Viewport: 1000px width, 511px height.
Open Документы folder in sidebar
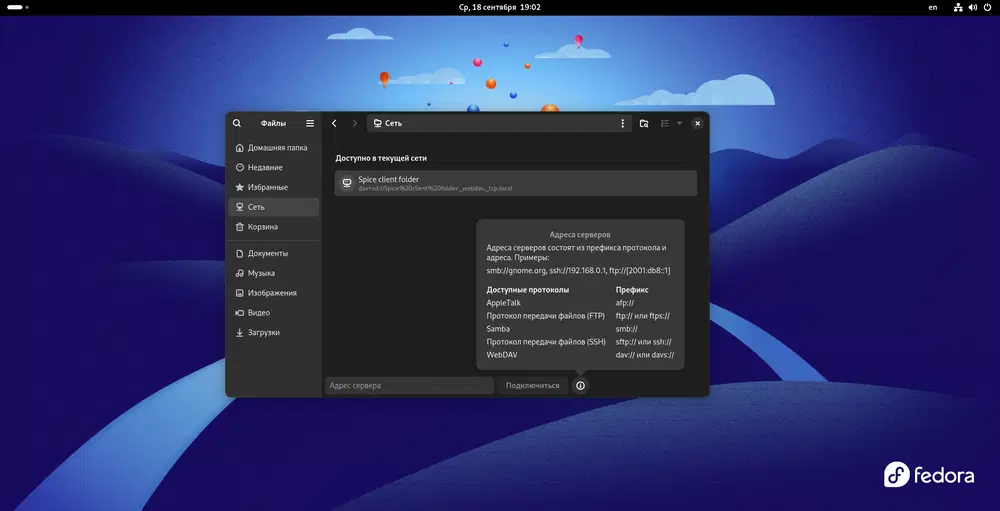click(274, 253)
